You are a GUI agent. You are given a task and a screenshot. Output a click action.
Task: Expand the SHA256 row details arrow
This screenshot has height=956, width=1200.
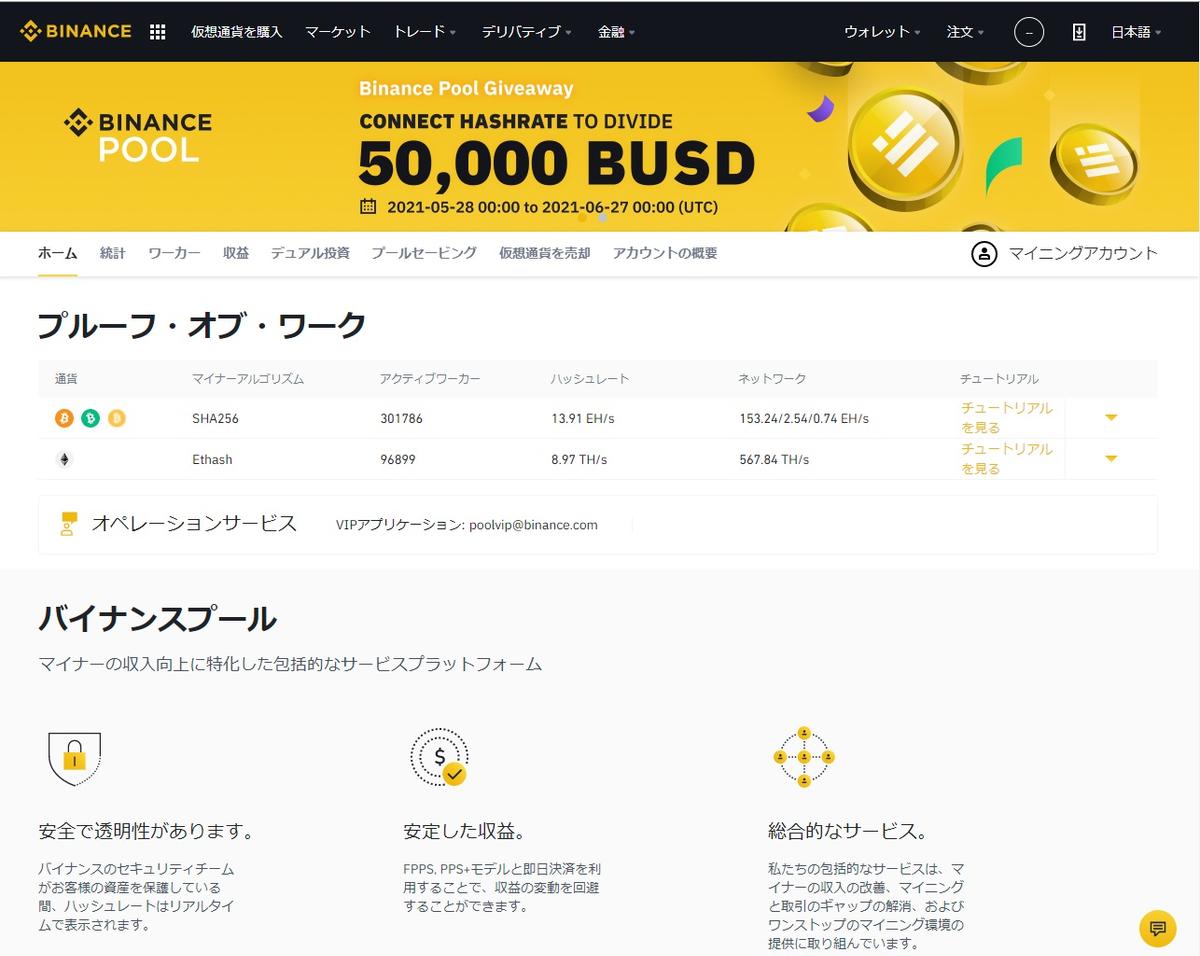click(x=1111, y=418)
